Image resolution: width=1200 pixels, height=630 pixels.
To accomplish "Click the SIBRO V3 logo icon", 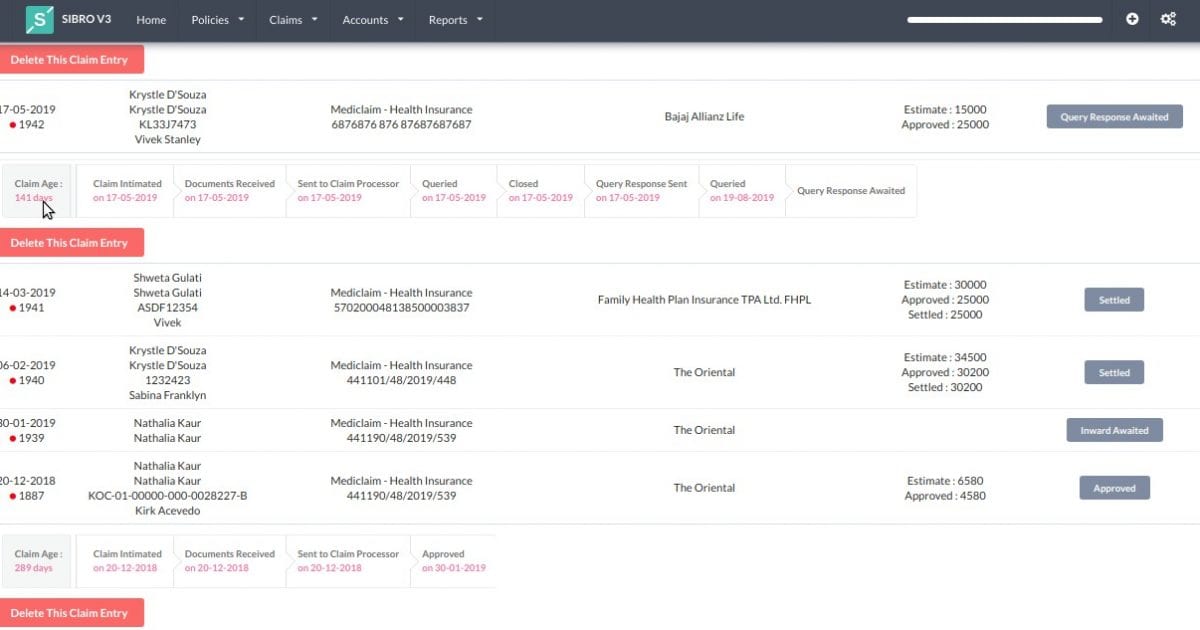I will [40, 19].
